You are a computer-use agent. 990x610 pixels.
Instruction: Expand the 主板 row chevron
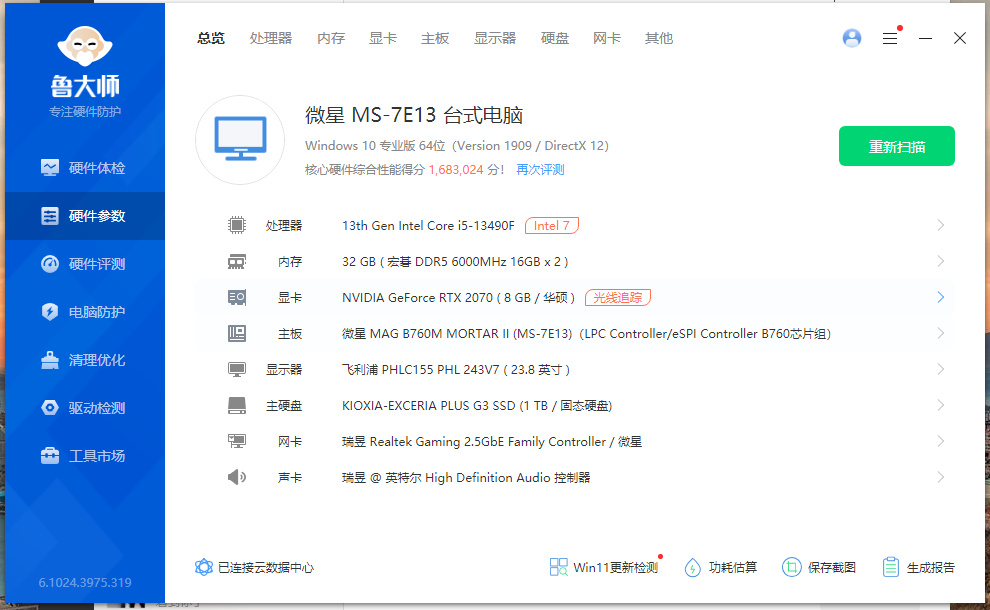pos(941,333)
